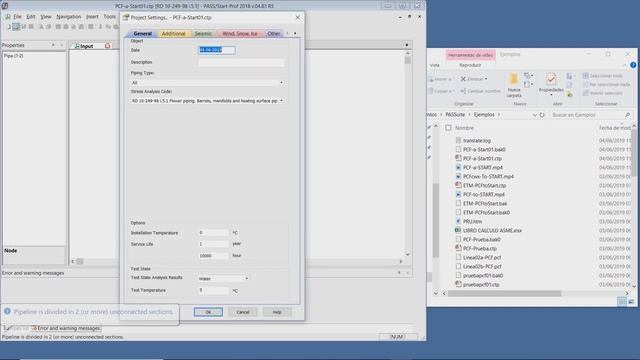Click the Ejemplos breadcrumb
The image size is (640, 360).
point(484,115)
